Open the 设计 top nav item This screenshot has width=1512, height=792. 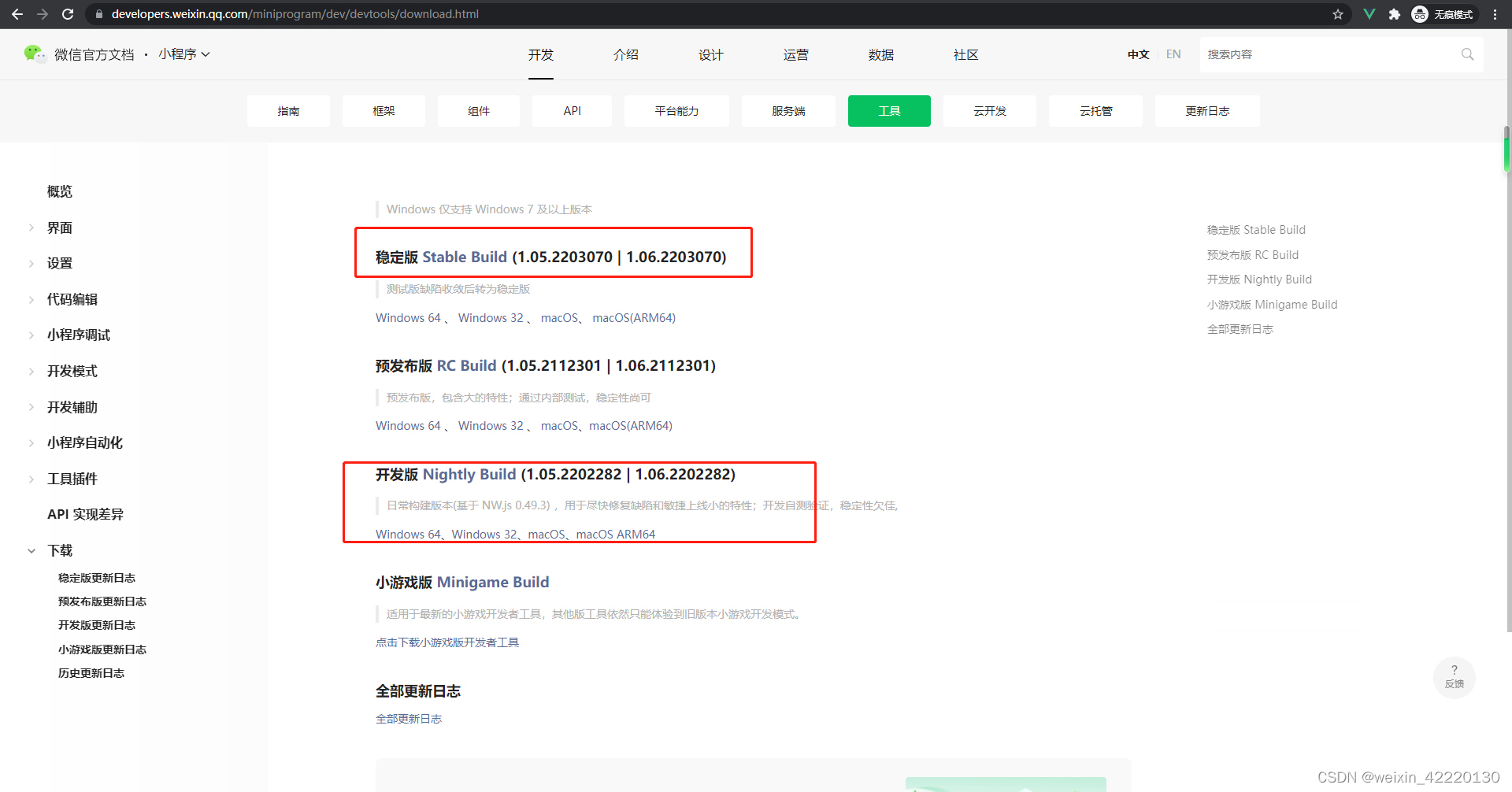pos(711,54)
